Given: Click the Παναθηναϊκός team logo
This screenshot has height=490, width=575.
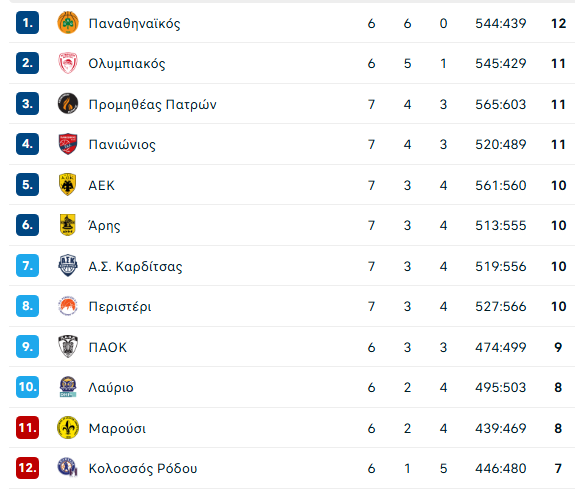Looking at the screenshot, I should coord(68,23).
